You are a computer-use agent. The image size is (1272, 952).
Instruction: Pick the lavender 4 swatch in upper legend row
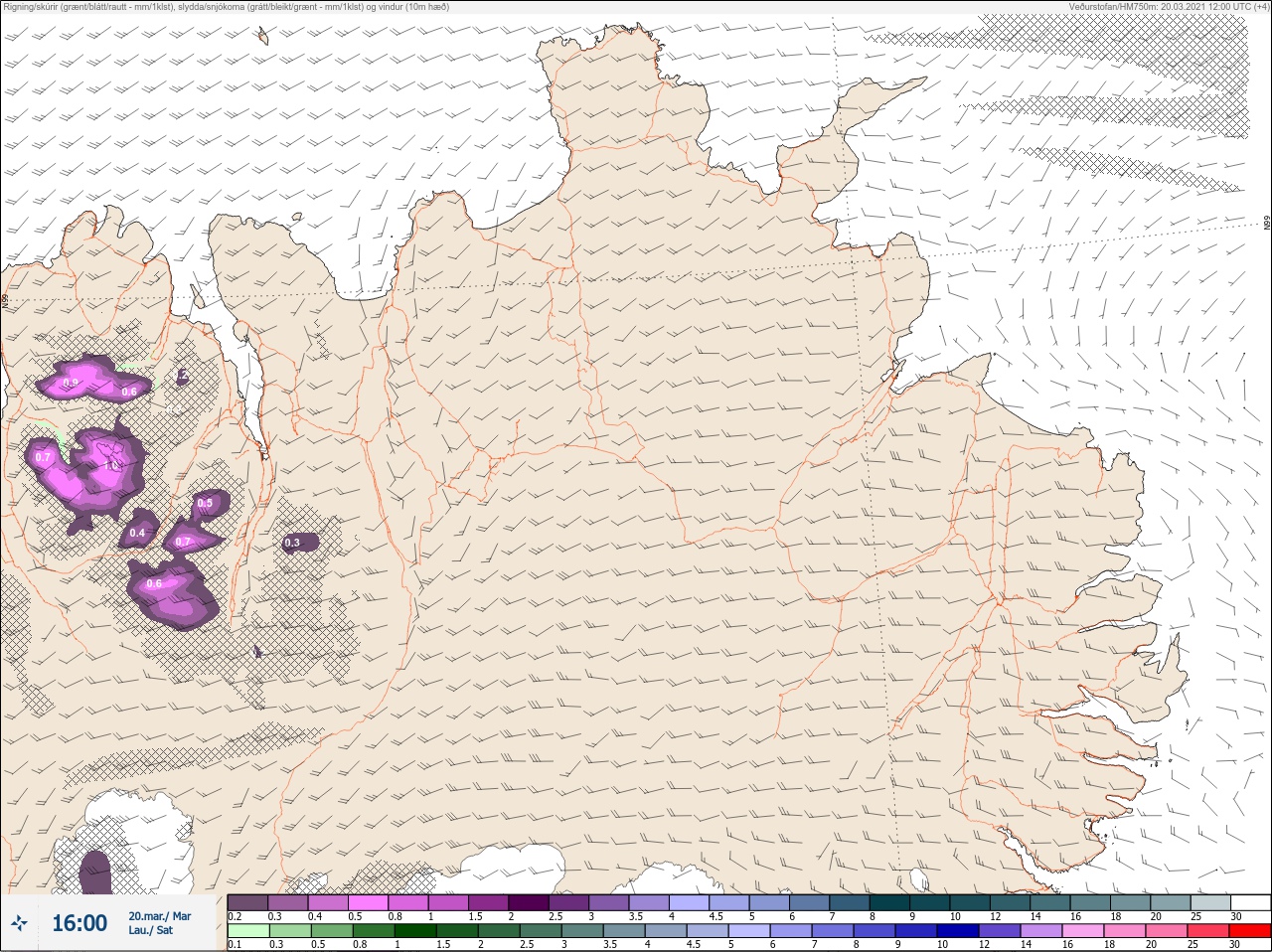coord(689,902)
